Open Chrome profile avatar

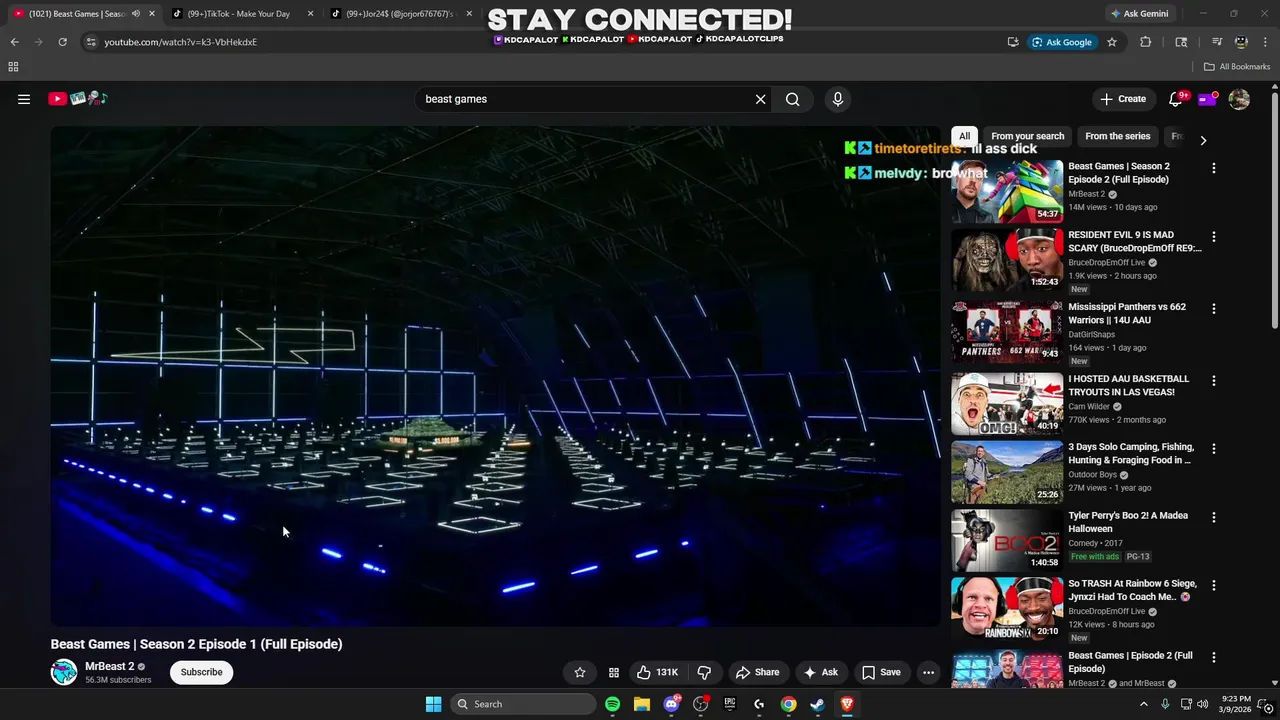(x=1241, y=42)
